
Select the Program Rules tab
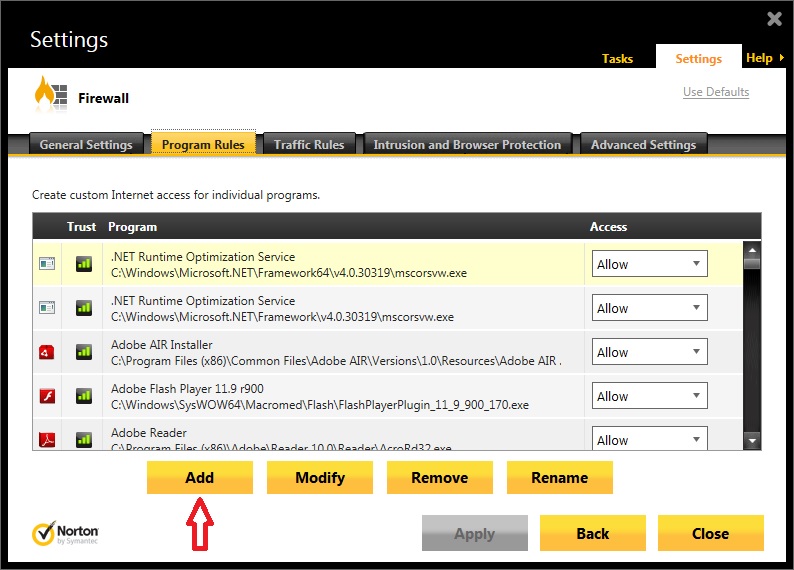tap(203, 144)
